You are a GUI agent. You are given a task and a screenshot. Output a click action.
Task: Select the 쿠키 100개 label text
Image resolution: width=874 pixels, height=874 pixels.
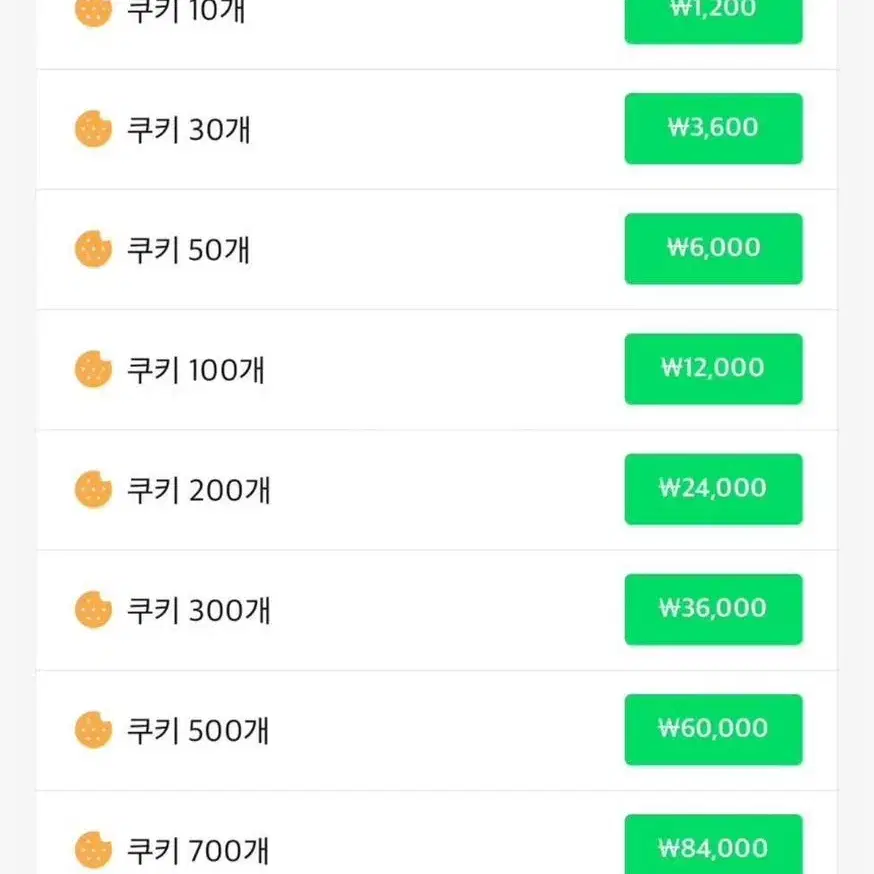[x=196, y=370]
